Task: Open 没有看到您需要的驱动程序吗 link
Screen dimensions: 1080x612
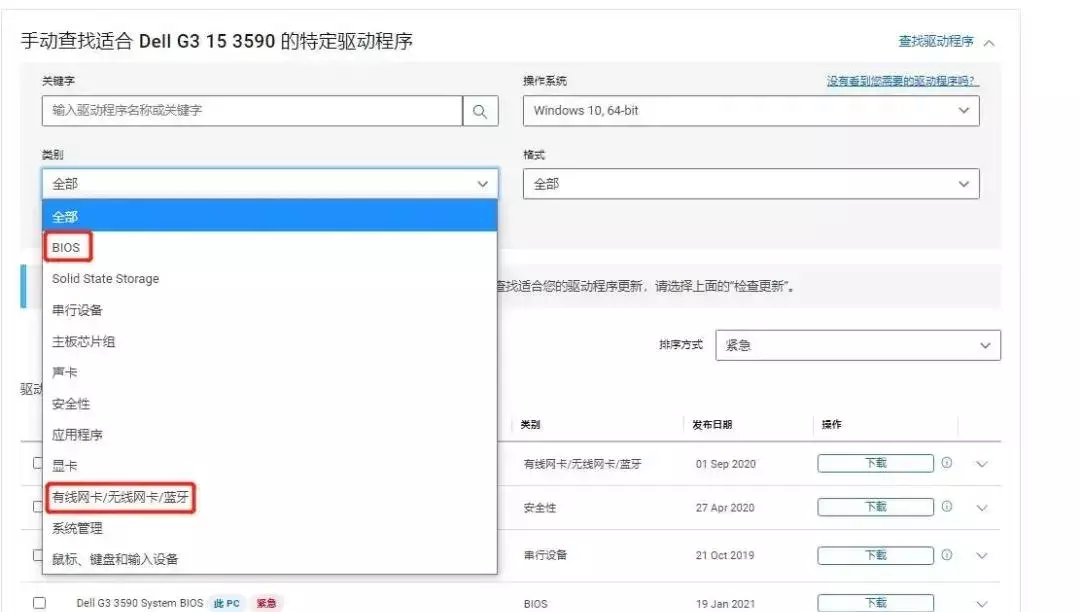Action: [x=903, y=81]
